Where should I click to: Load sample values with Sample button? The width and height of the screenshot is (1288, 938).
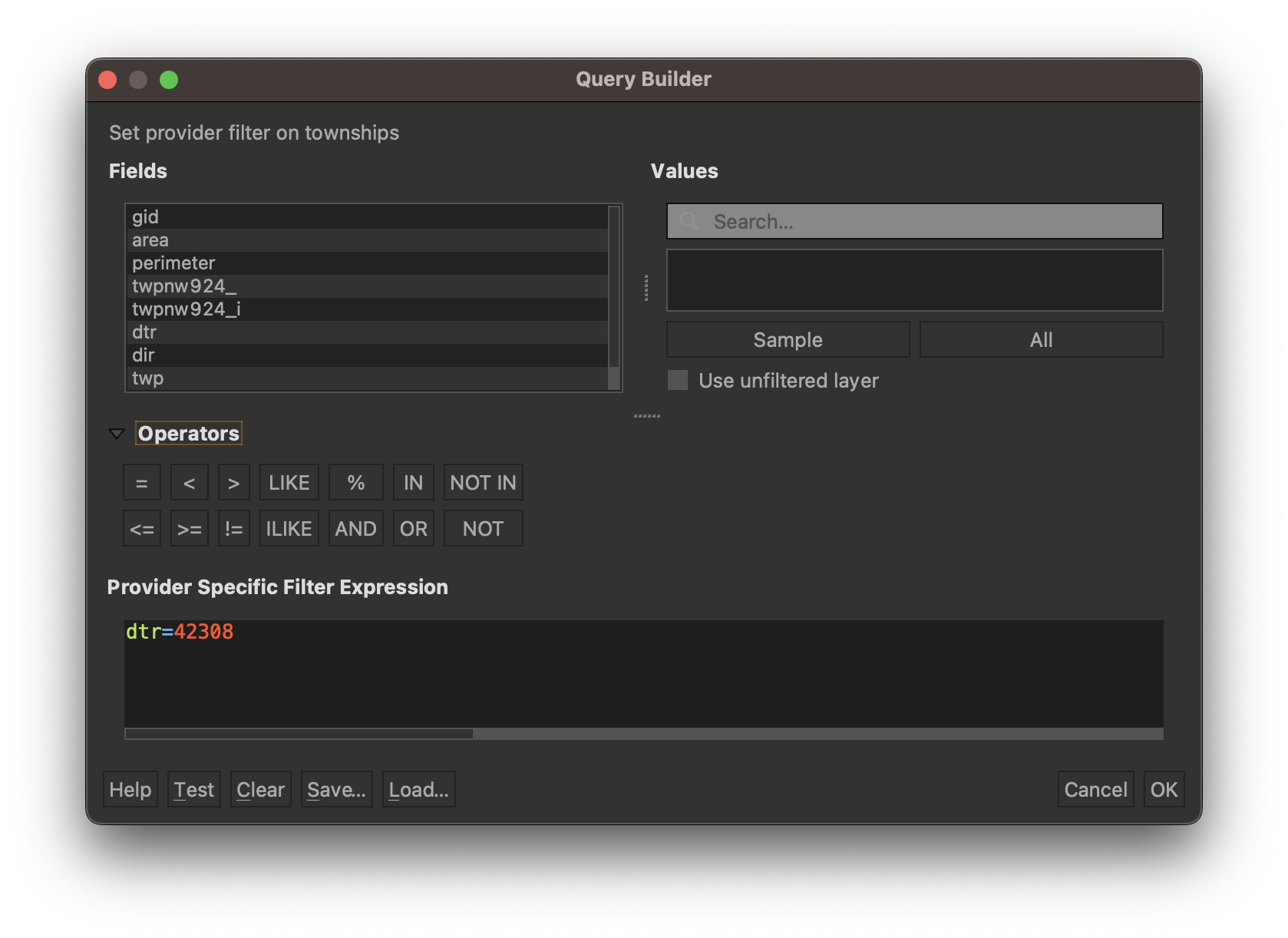pyautogui.click(x=788, y=339)
